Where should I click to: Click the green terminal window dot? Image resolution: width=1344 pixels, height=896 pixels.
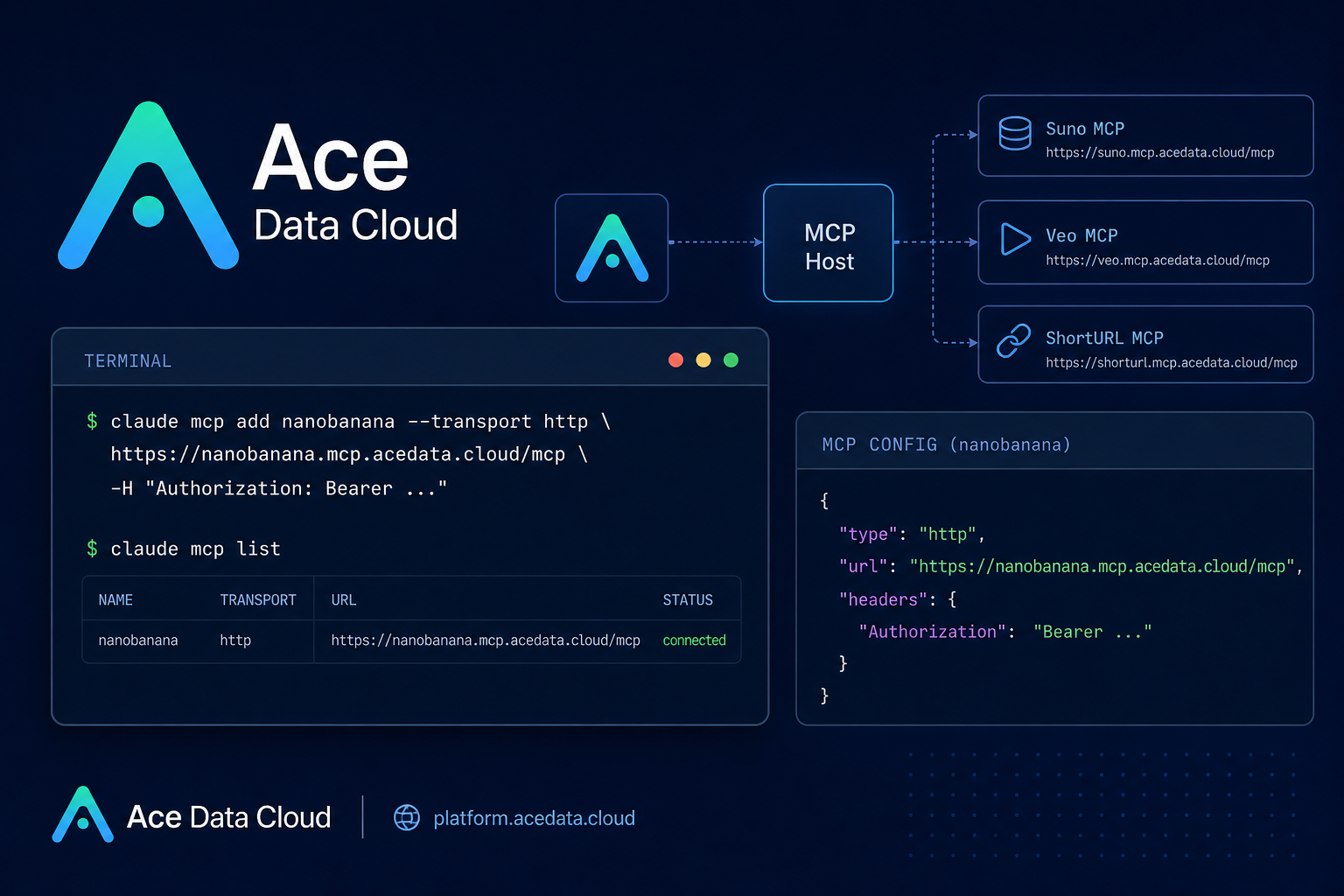coord(731,360)
